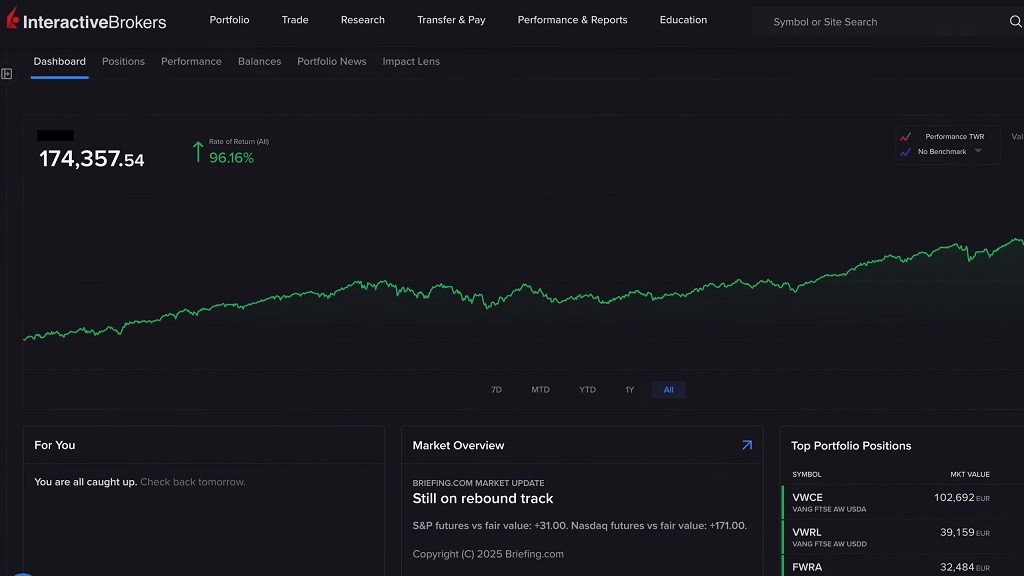
Task: Switch to the Positions tab
Action: [x=123, y=61]
